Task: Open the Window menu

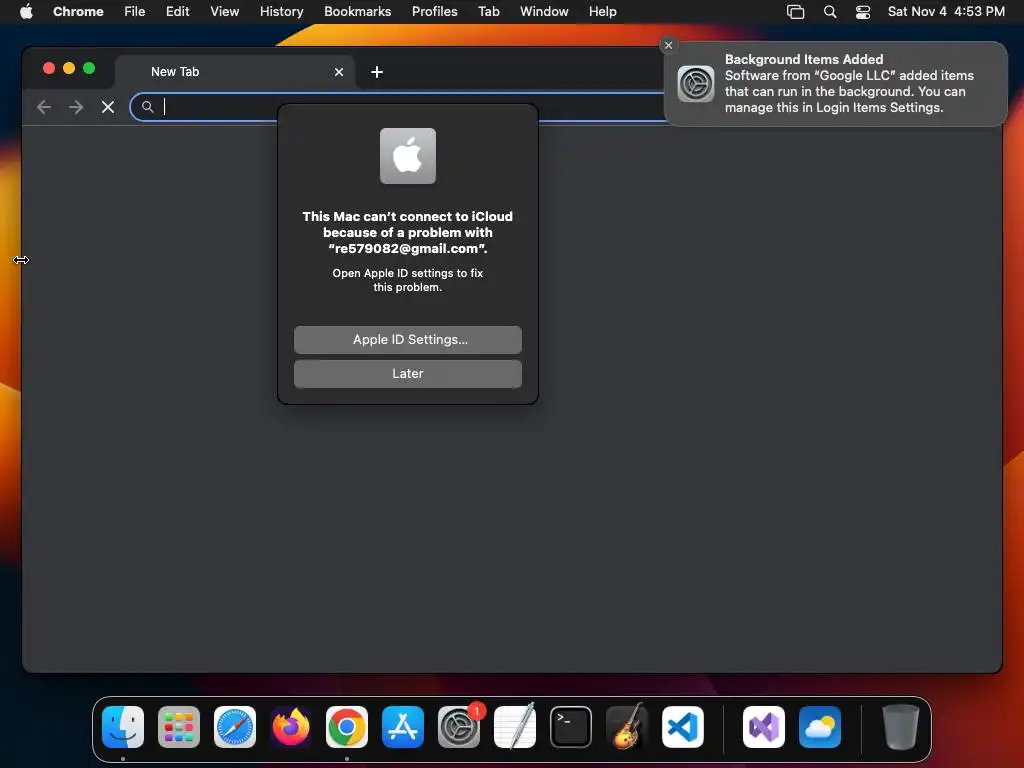Action: pyautogui.click(x=544, y=11)
